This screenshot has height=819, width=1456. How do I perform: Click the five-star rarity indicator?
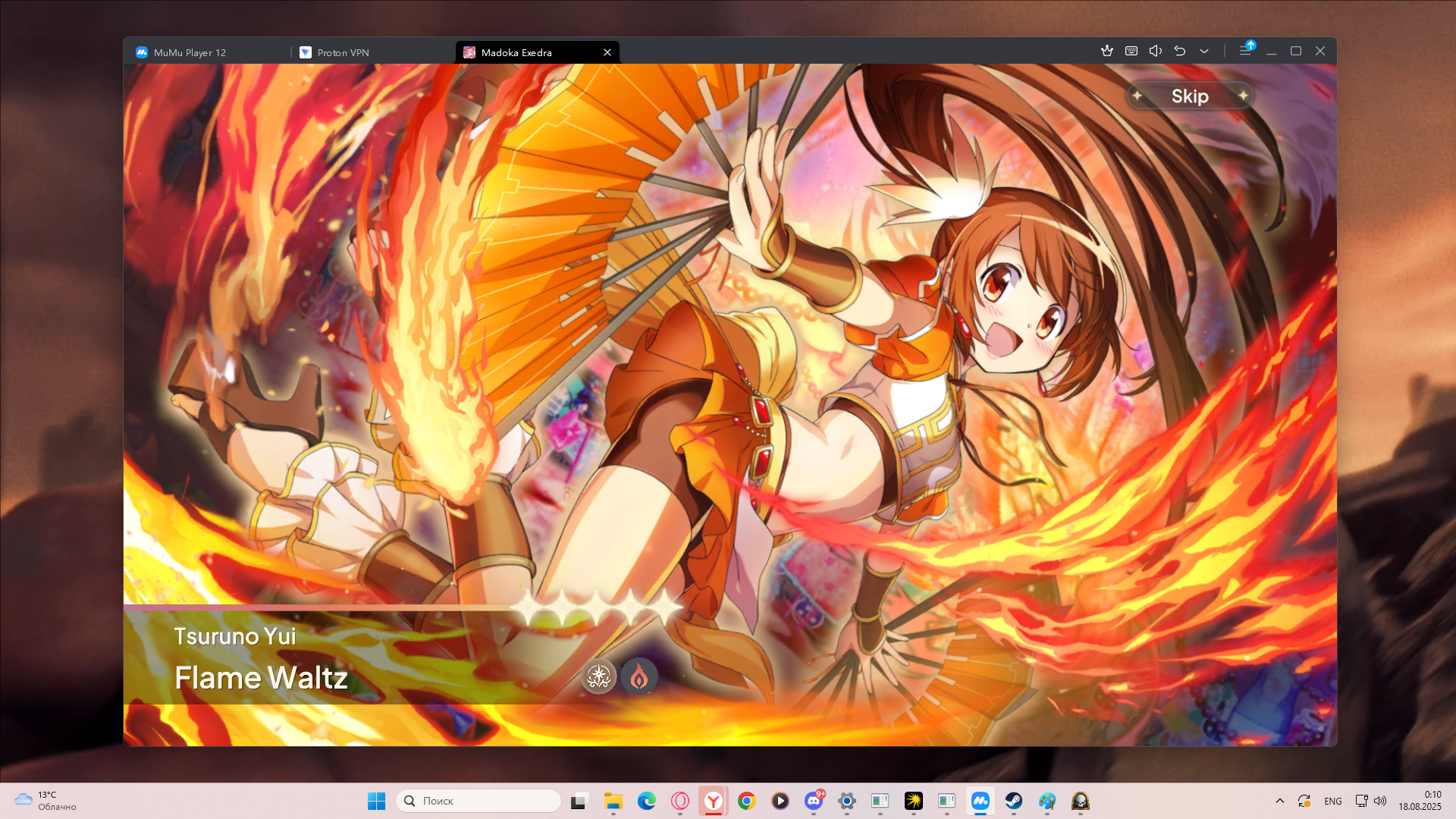[596, 608]
